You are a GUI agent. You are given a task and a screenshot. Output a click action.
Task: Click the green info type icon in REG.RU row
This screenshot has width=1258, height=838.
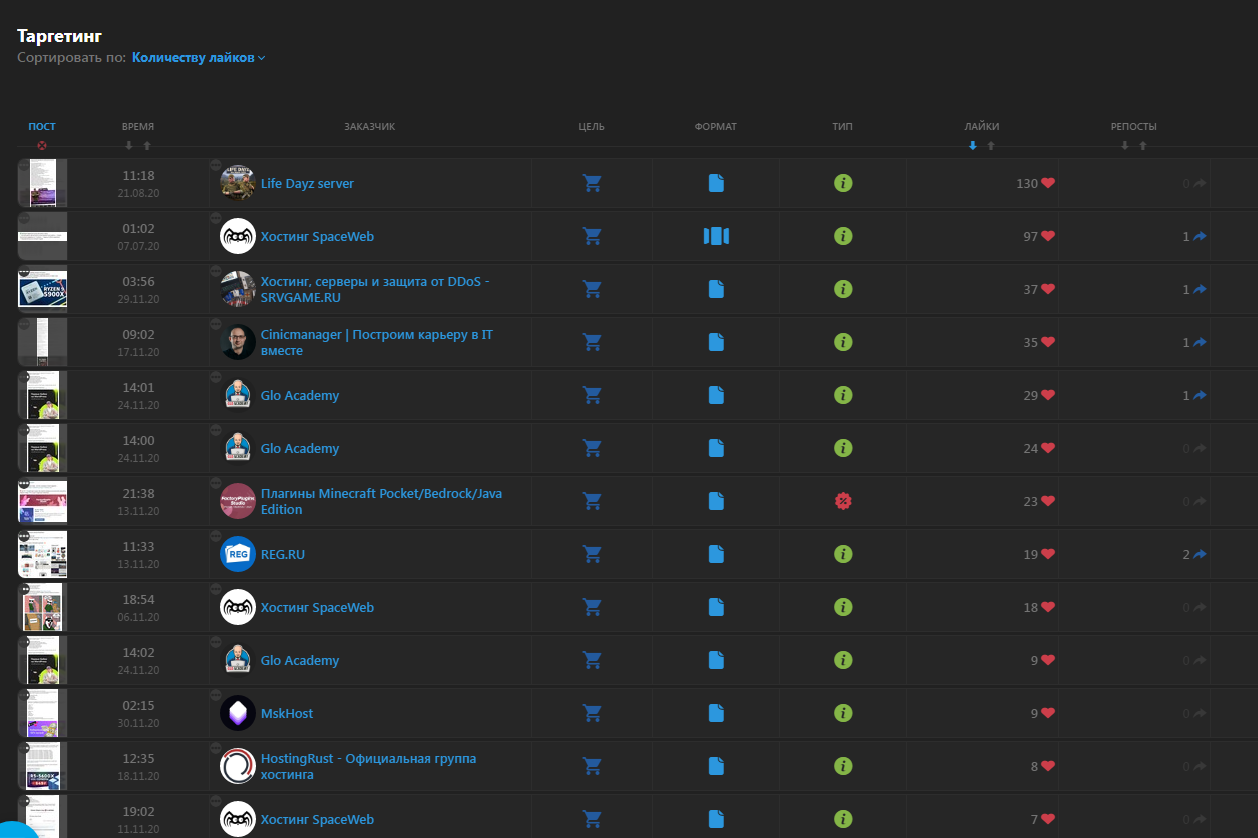click(843, 554)
